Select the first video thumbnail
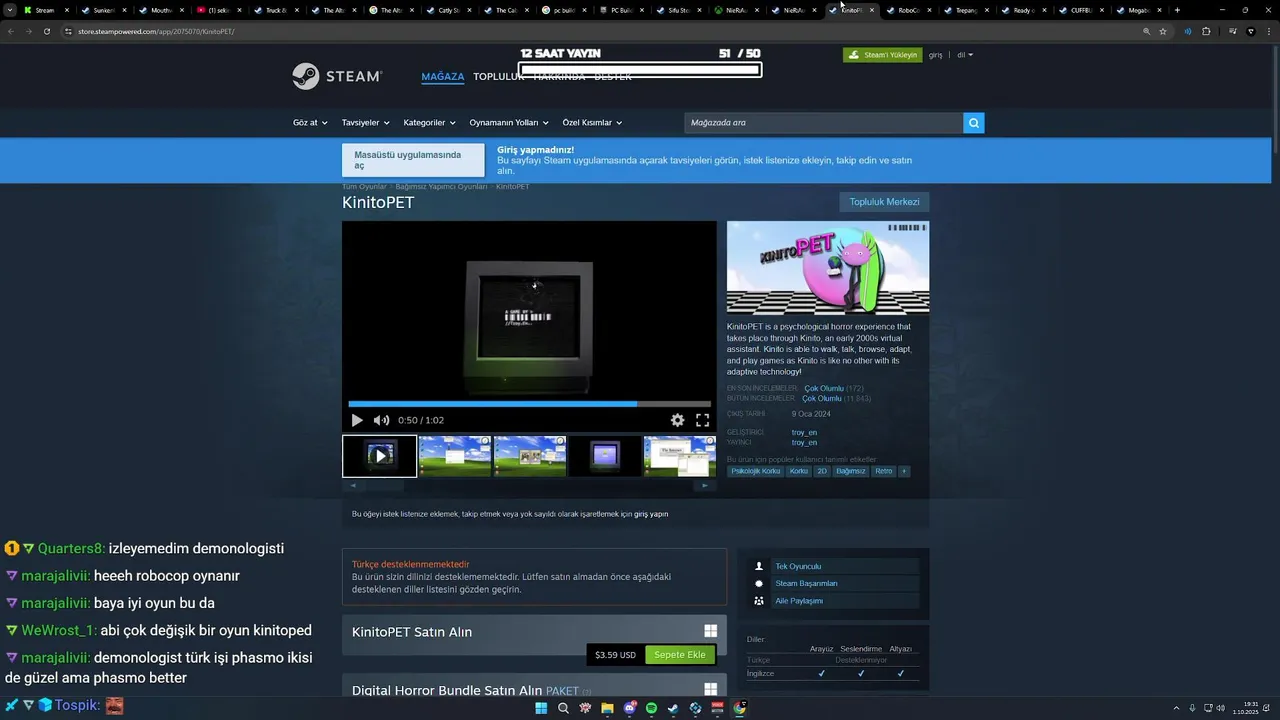 pos(380,456)
